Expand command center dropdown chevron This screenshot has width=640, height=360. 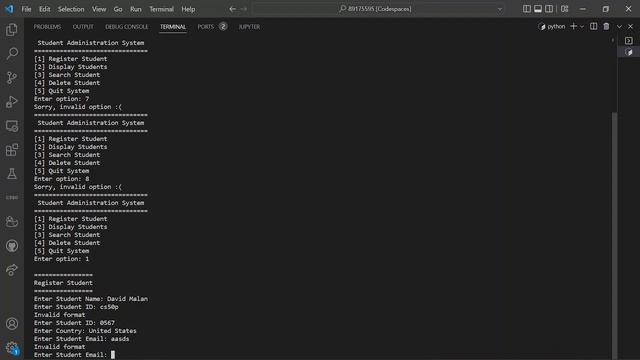(500, 9)
